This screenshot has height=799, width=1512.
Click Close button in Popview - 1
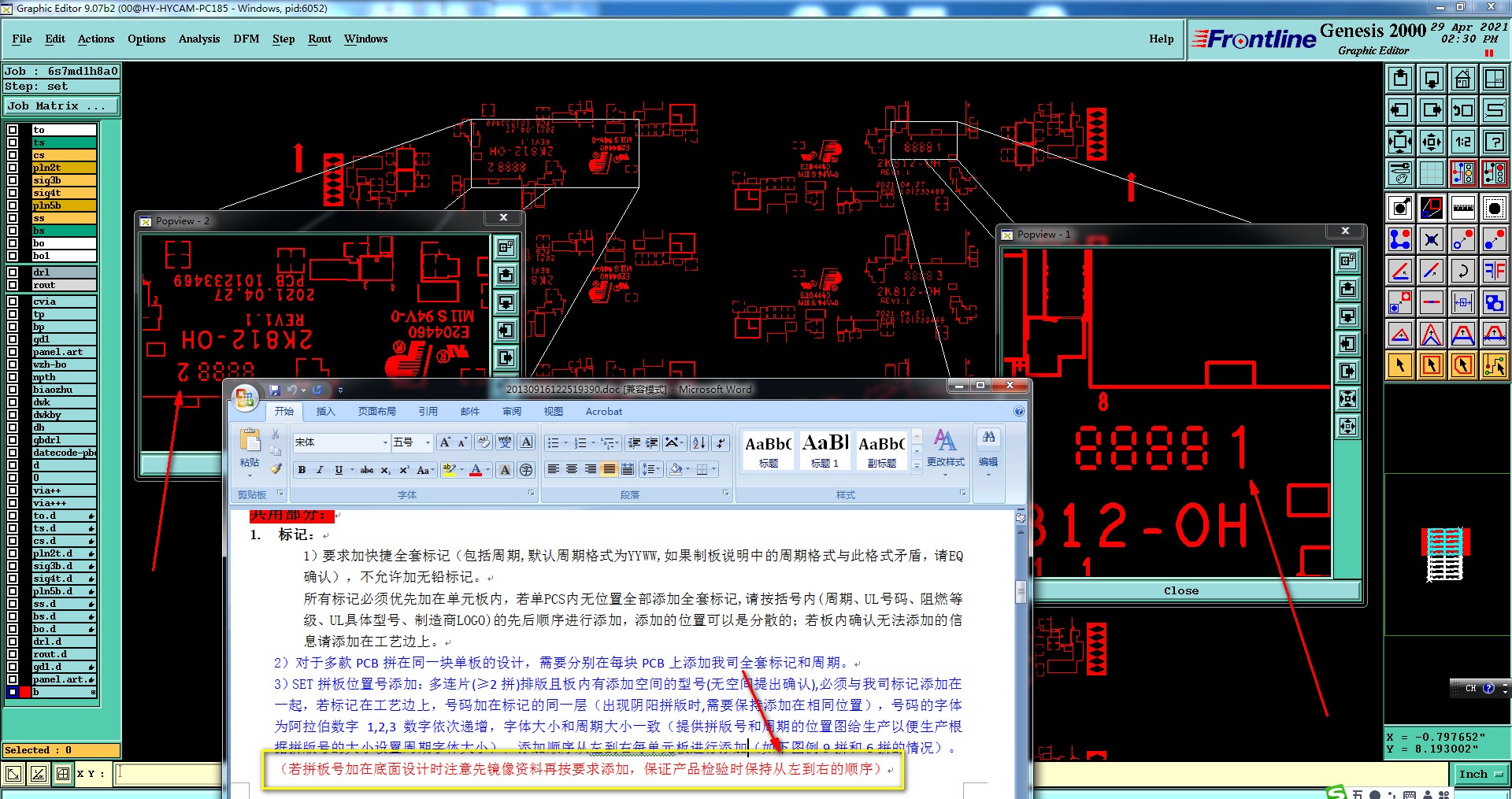[1181, 590]
